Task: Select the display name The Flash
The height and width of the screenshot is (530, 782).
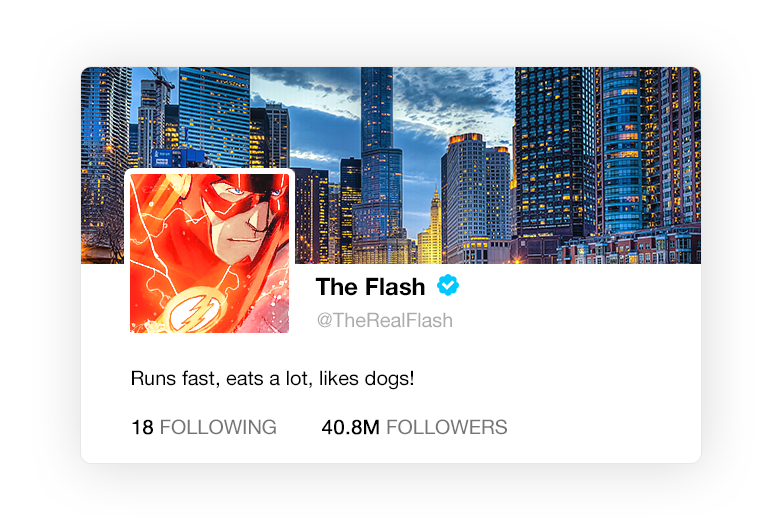Action: [x=370, y=287]
